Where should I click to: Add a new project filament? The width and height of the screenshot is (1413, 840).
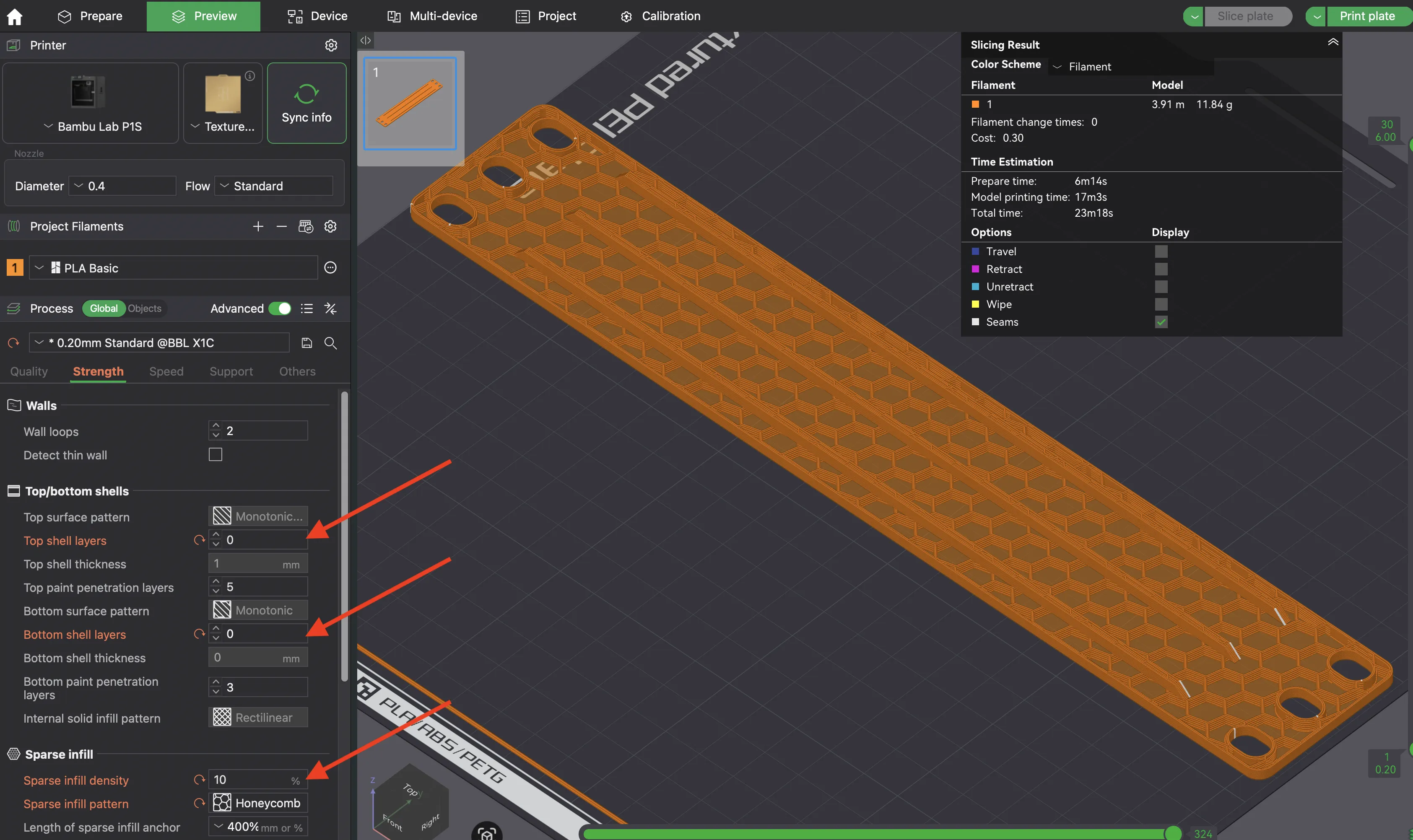(x=258, y=226)
